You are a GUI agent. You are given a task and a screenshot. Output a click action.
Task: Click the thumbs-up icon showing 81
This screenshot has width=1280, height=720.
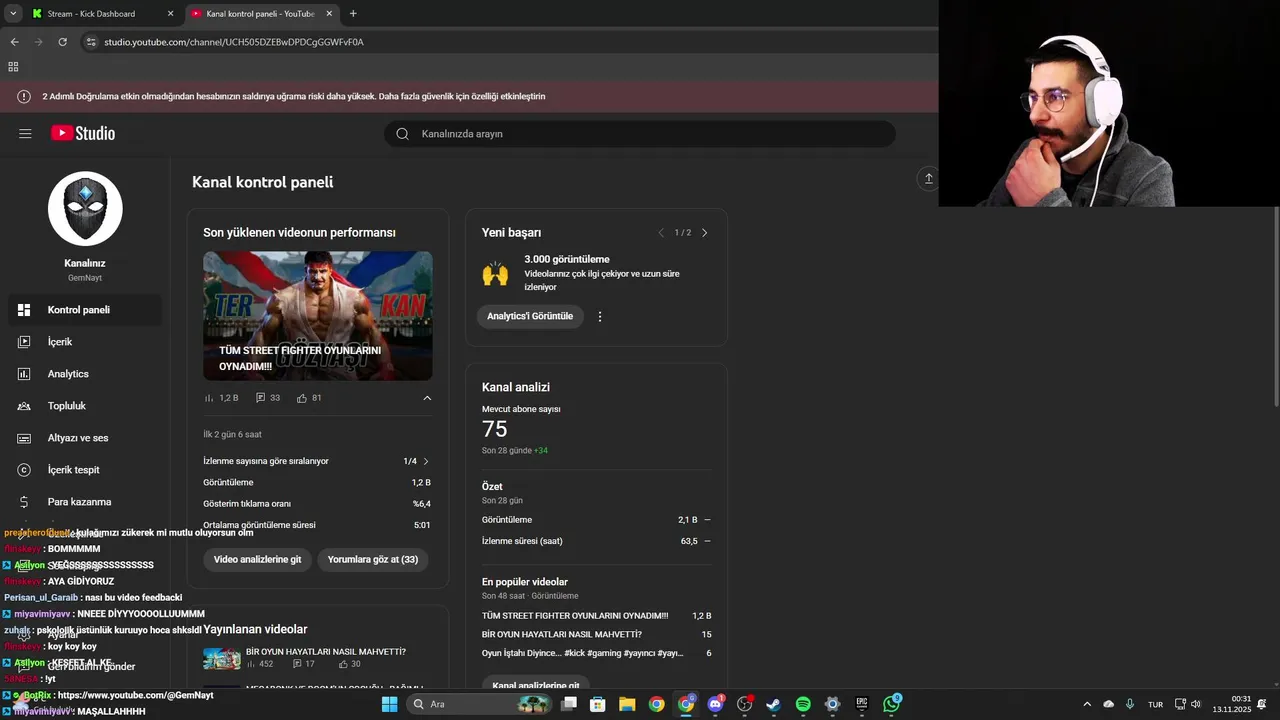(x=302, y=398)
